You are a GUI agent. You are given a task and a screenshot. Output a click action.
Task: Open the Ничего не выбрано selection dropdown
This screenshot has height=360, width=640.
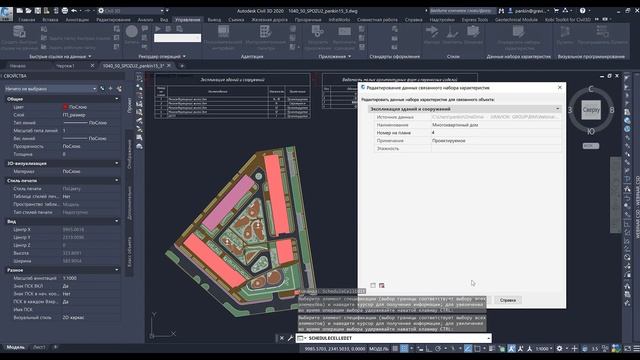[x=50, y=89]
